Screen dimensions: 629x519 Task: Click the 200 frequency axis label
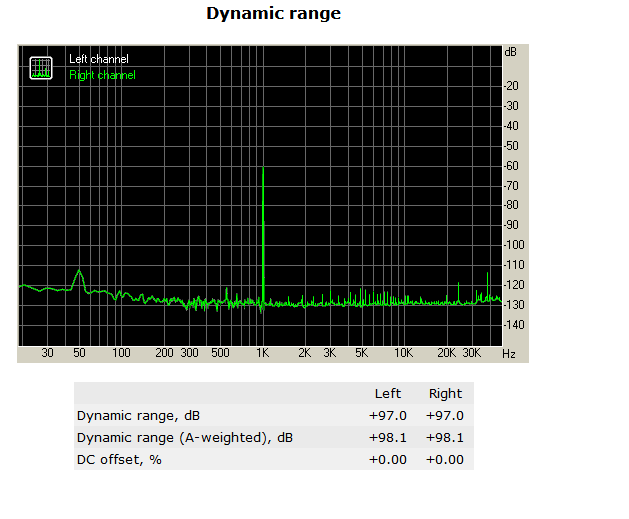pyautogui.click(x=164, y=353)
